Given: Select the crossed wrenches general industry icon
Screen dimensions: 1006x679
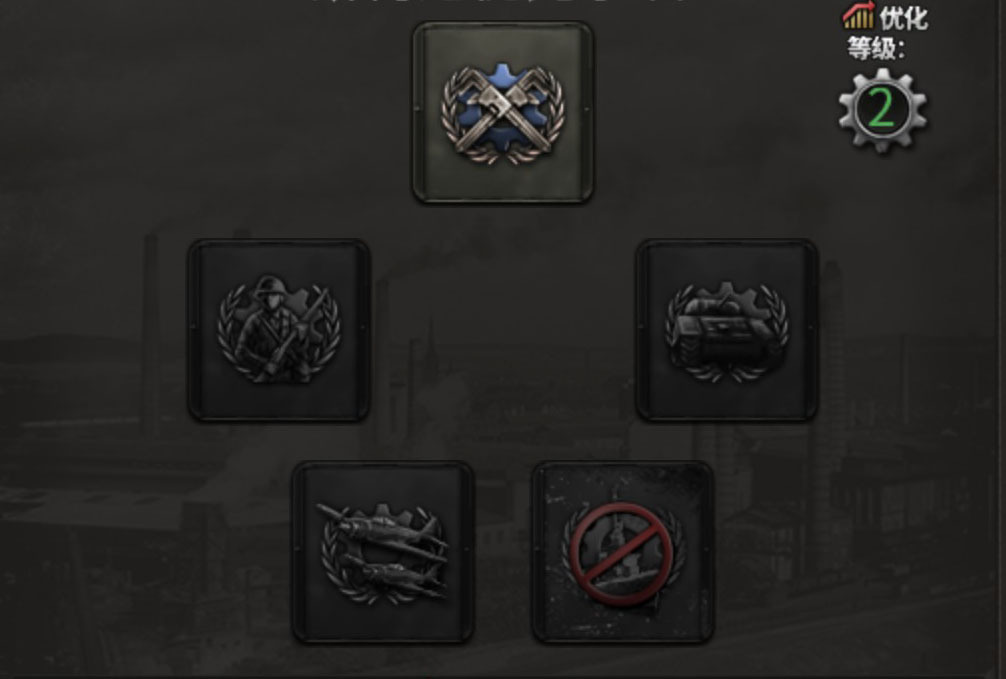Looking at the screenshot, I should click(x=503, y=114).
